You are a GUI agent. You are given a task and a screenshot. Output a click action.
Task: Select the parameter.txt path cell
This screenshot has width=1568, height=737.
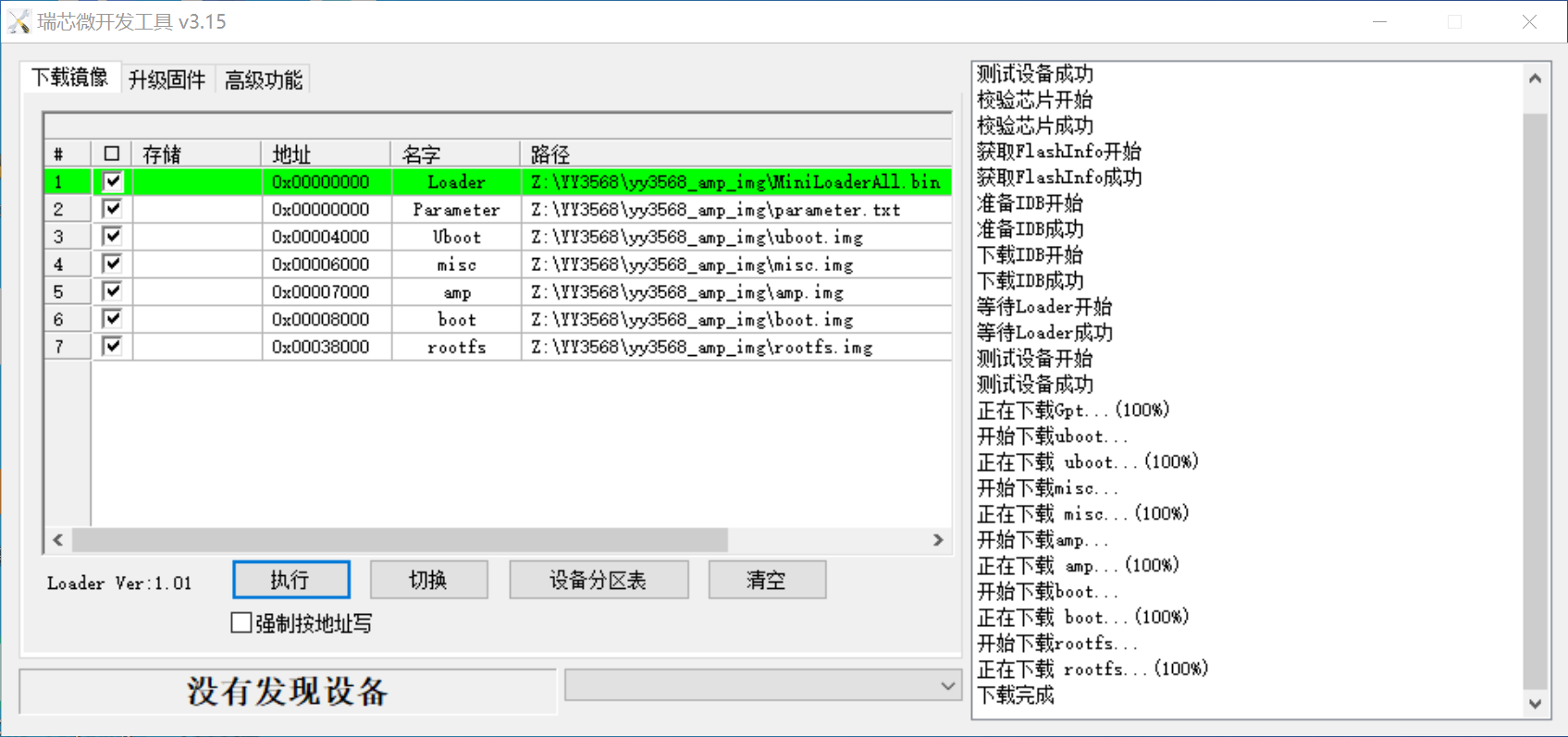pyautogui.click(x=736, y=209)
